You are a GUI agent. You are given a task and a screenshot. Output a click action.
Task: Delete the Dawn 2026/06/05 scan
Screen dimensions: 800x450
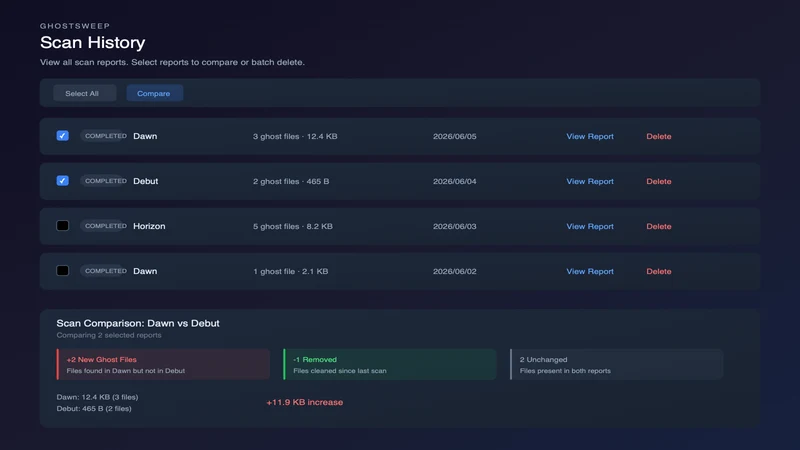[x=659, y=136]
